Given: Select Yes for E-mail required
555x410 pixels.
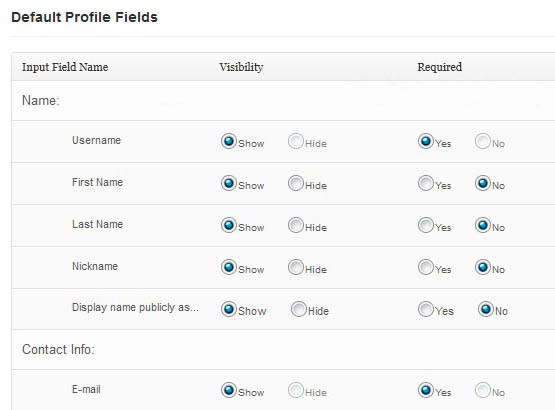Looking at the screenshot, I should point(426,390).
